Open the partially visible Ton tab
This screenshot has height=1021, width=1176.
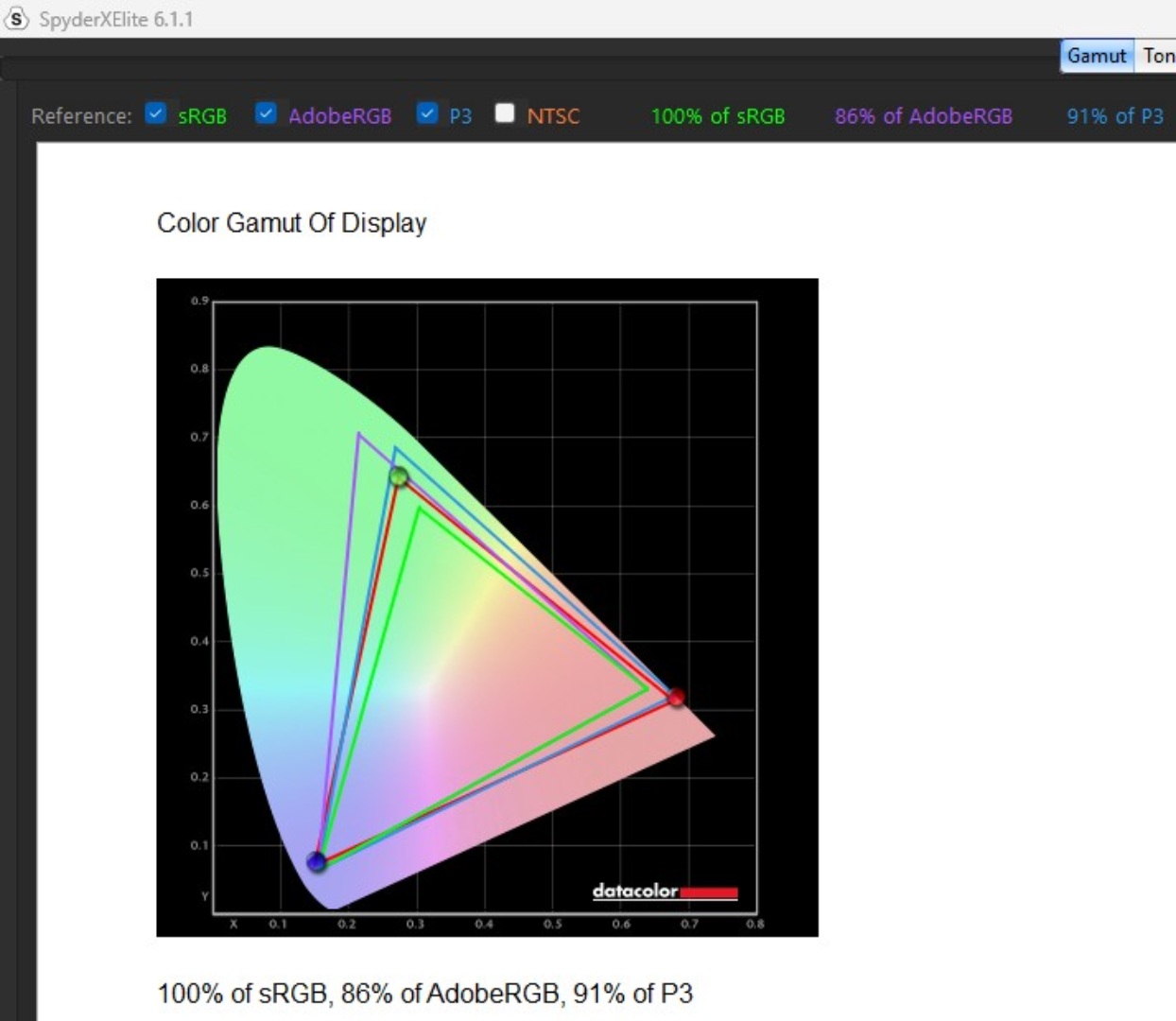(1156, 56)
